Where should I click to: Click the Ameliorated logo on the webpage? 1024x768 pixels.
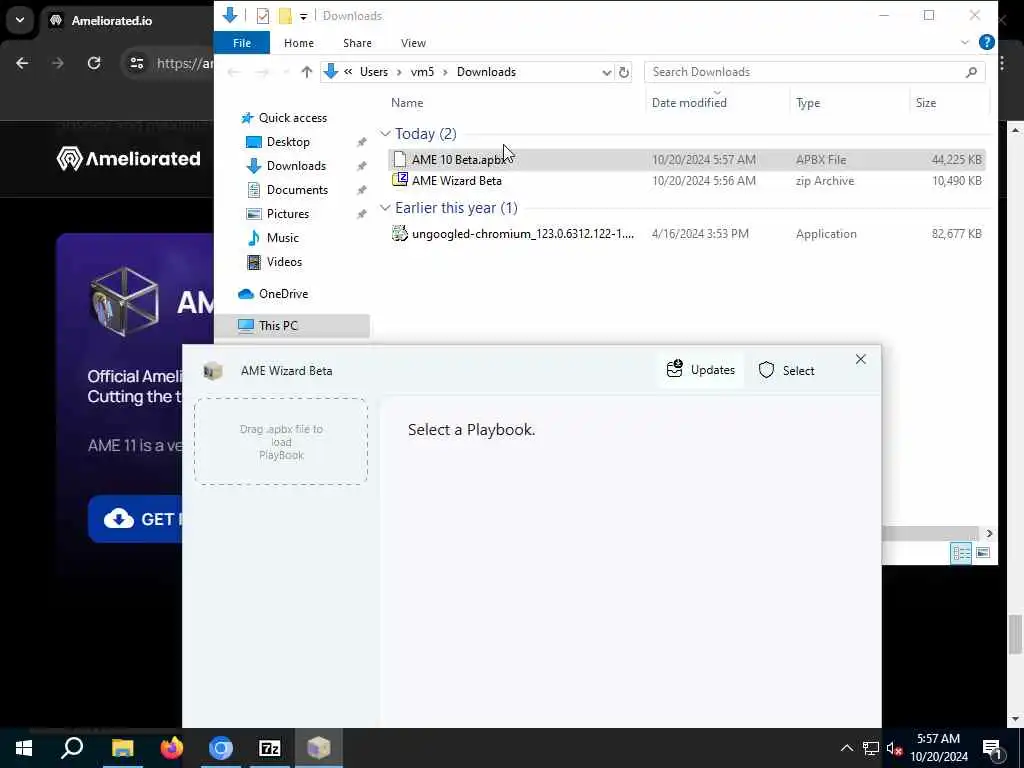(129, 159)
